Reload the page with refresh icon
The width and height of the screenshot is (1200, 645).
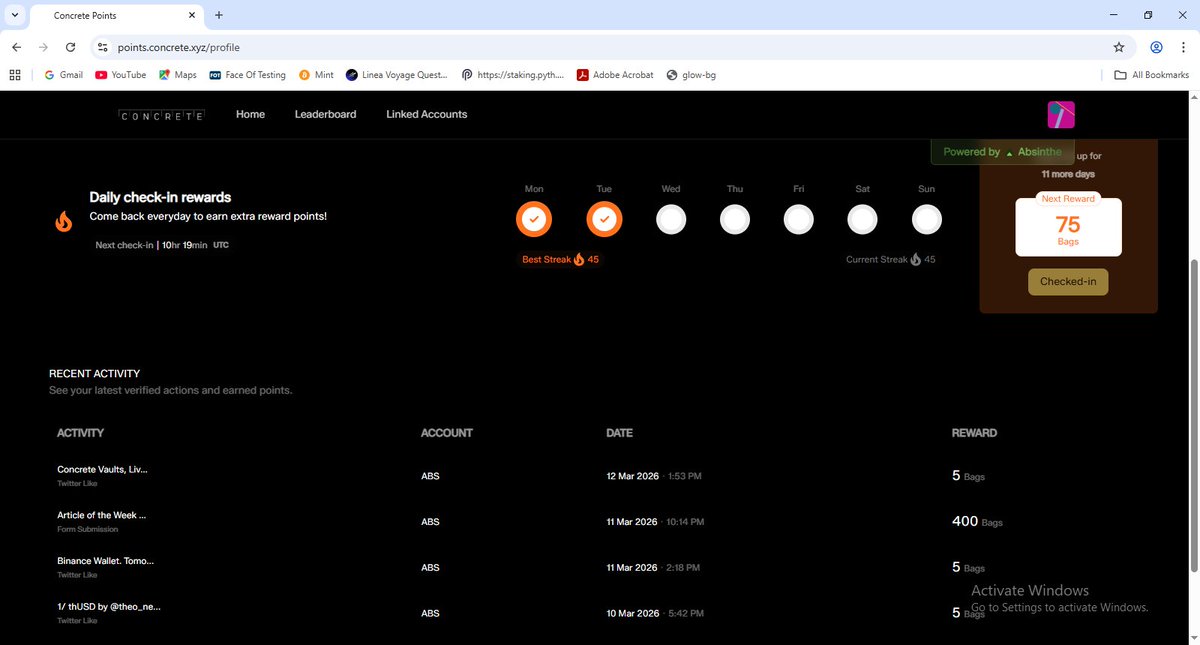[70, 47]
